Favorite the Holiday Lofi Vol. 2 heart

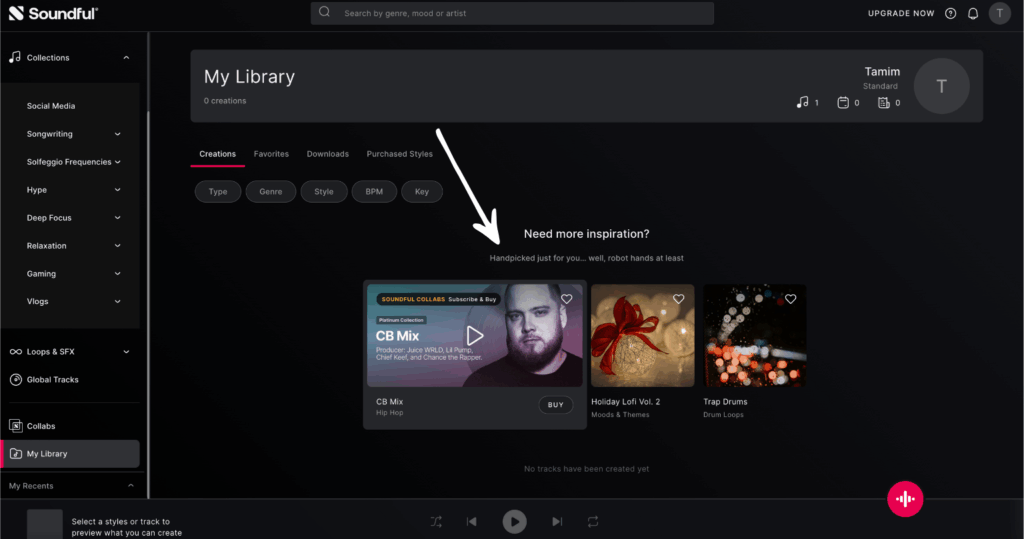[x=679, y=299]
